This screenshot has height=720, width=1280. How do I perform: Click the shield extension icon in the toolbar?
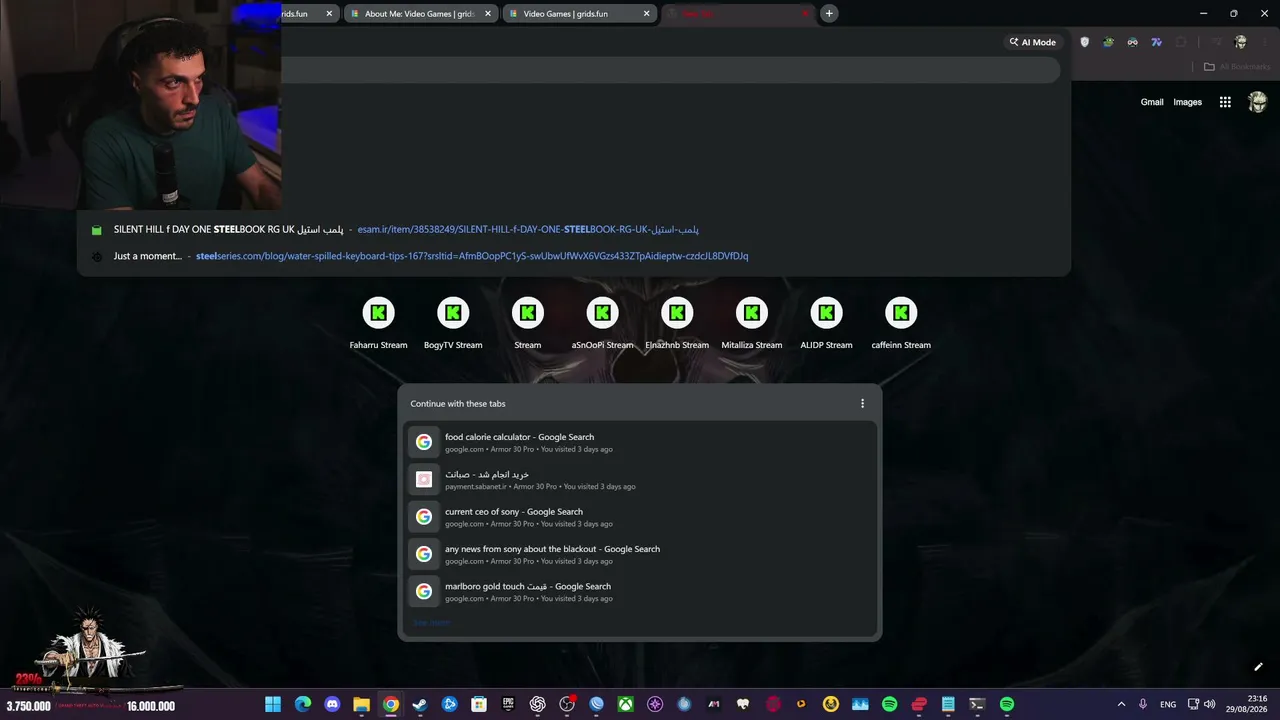point(1085,42)
